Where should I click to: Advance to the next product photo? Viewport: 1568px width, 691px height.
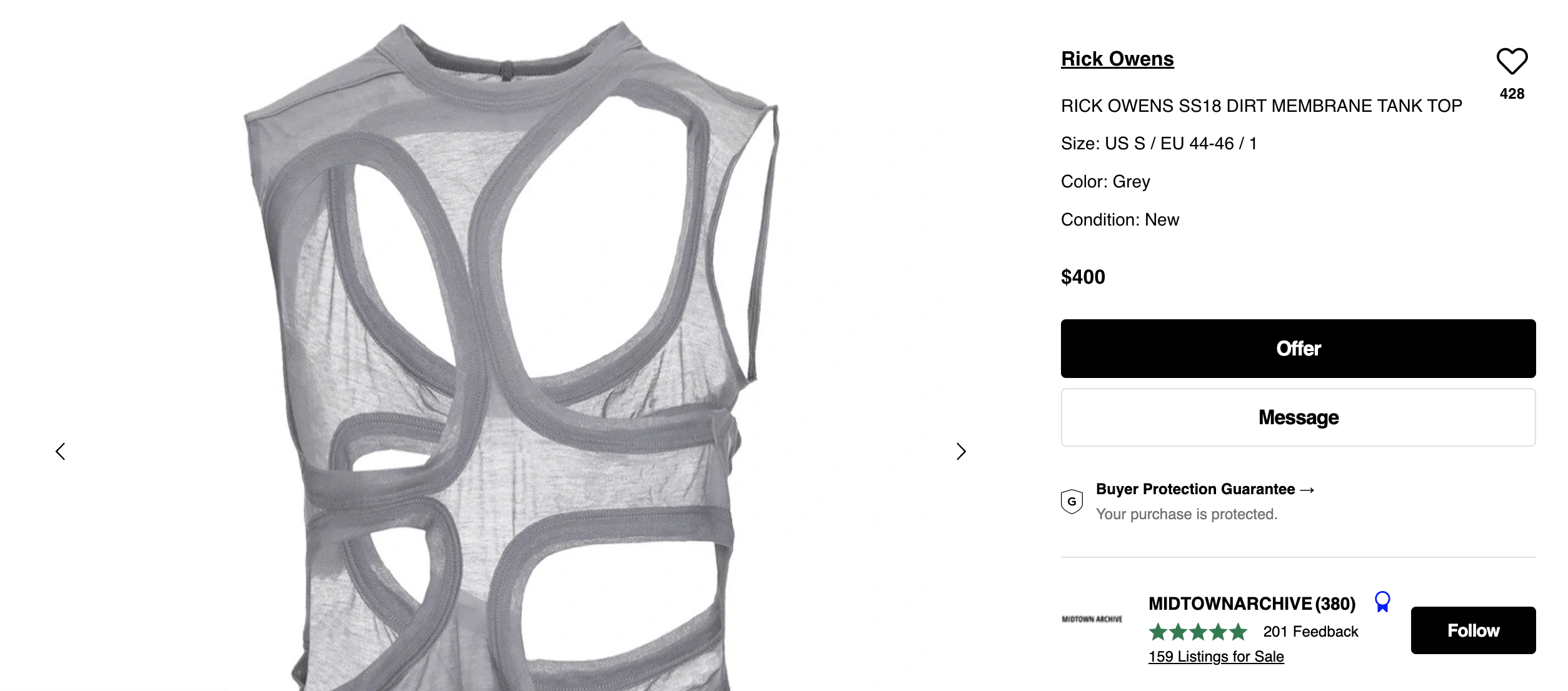pyautogui.click(x=961, y=451)
